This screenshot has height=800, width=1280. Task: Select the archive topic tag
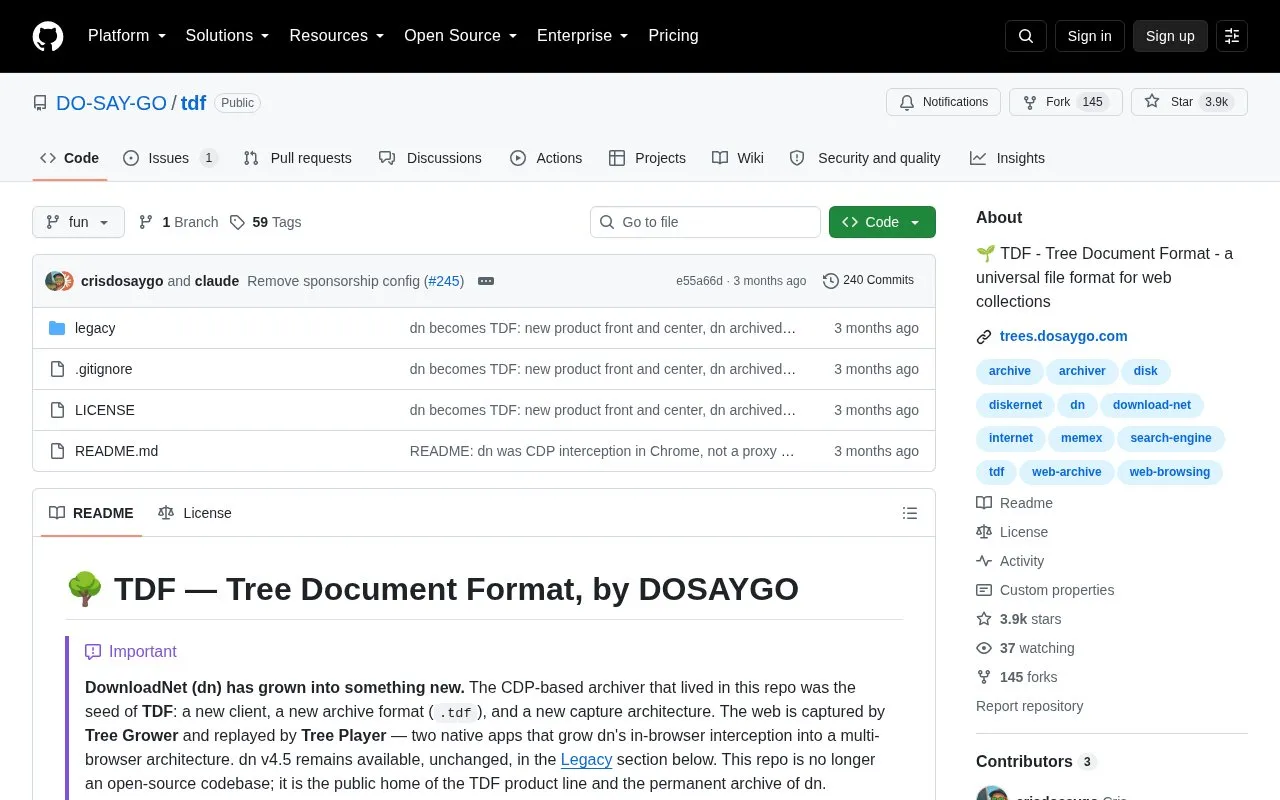[x=1009, y=371]
